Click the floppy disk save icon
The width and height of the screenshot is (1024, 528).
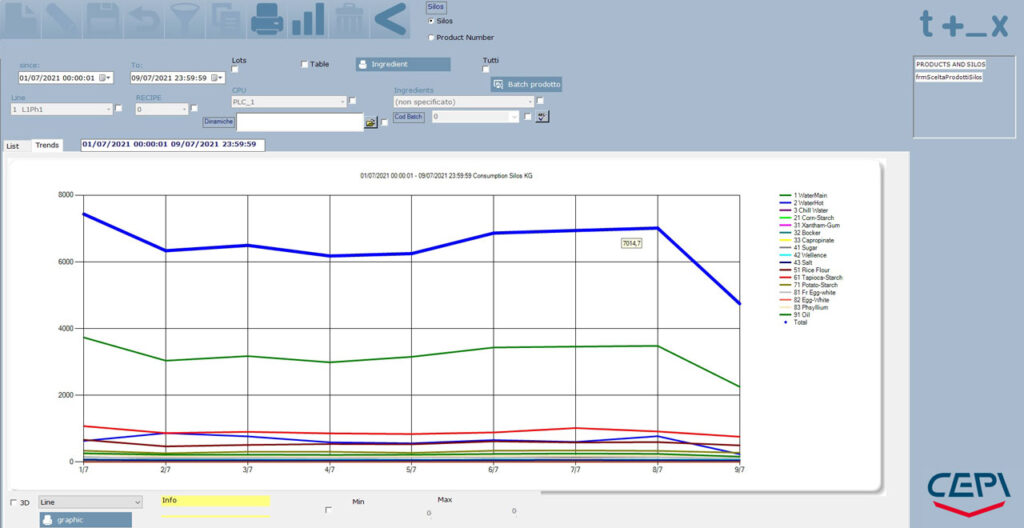(103, 20)
